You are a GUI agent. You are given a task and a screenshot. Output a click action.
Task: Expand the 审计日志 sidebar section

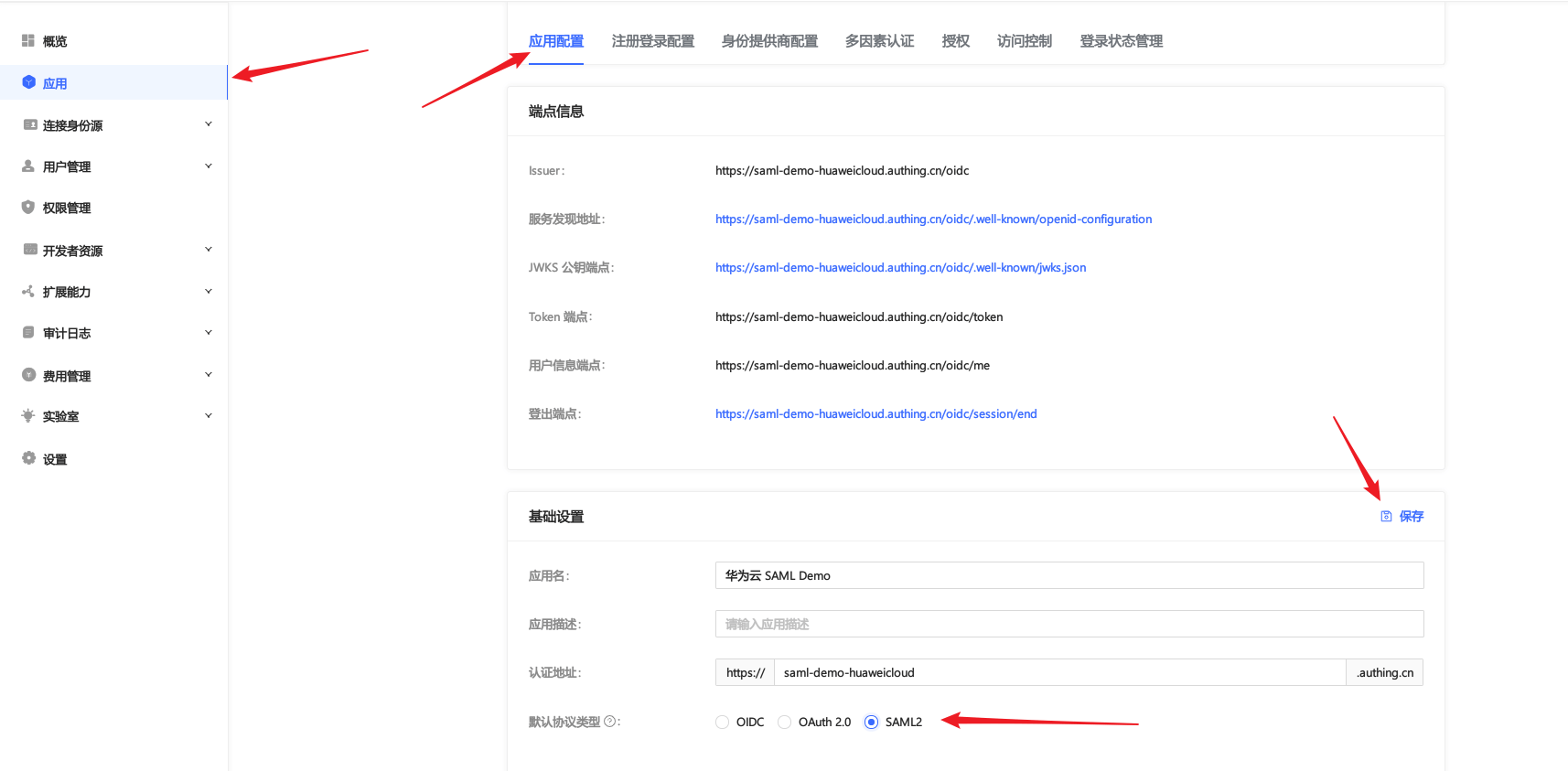tap(209, 333)
